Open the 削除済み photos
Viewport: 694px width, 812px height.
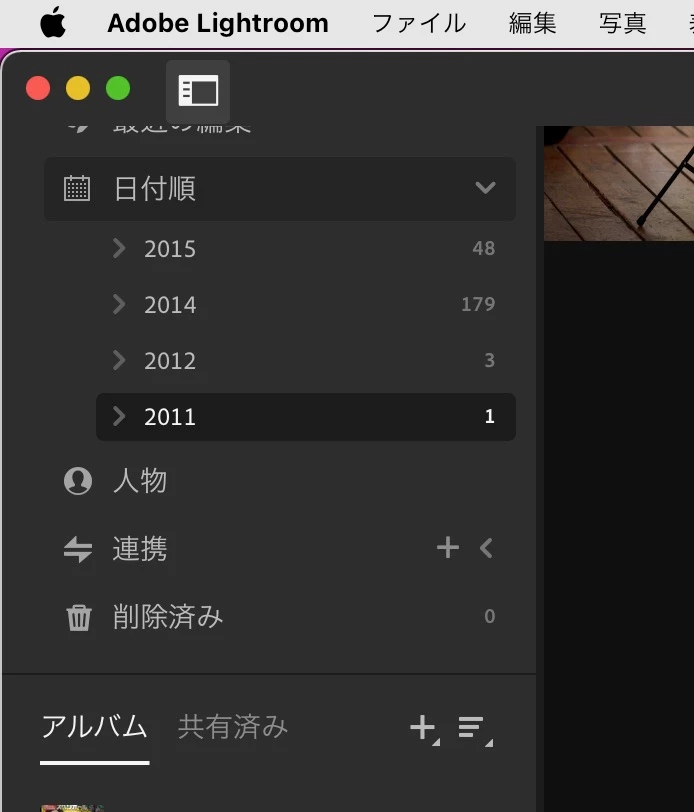pos(168,617)
